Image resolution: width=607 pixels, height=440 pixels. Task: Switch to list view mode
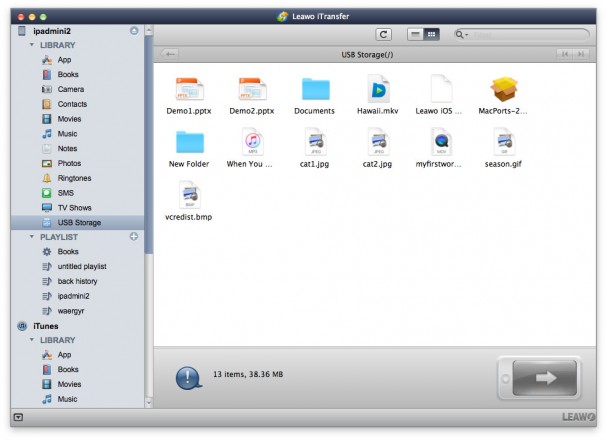click(415, 34)
